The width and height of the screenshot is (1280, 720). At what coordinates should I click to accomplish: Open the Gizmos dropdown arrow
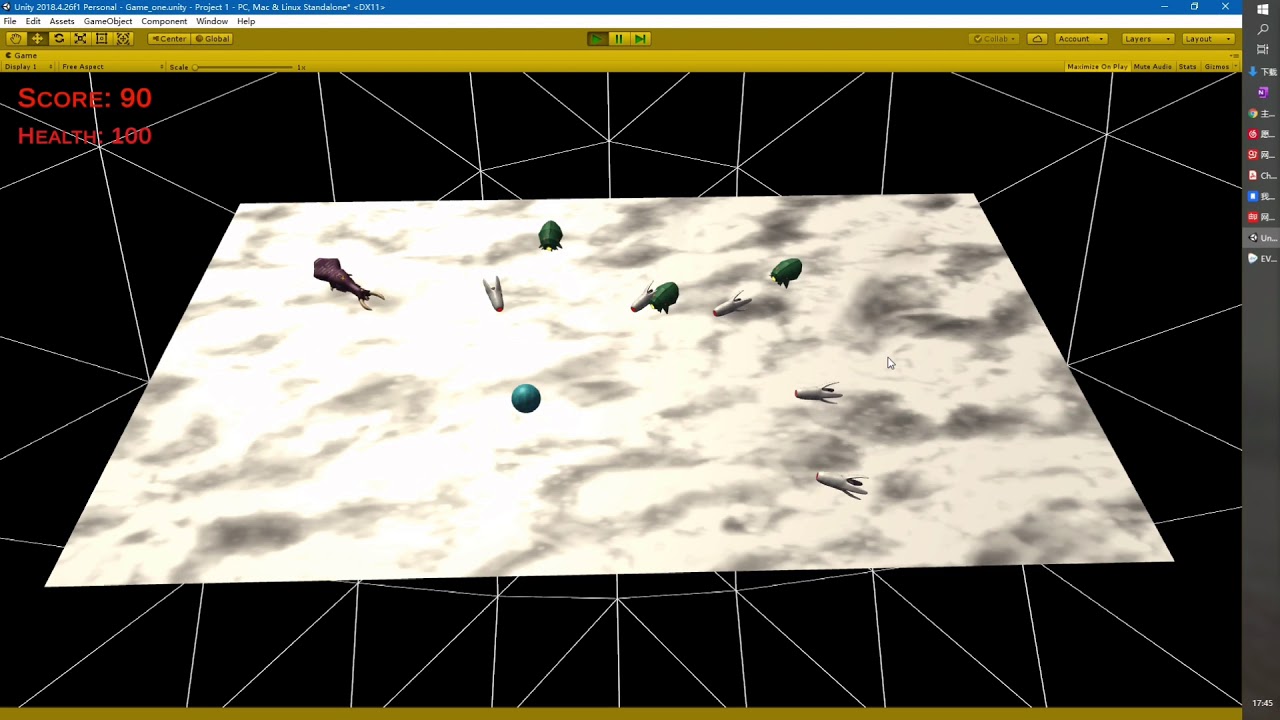[1236, 67]
